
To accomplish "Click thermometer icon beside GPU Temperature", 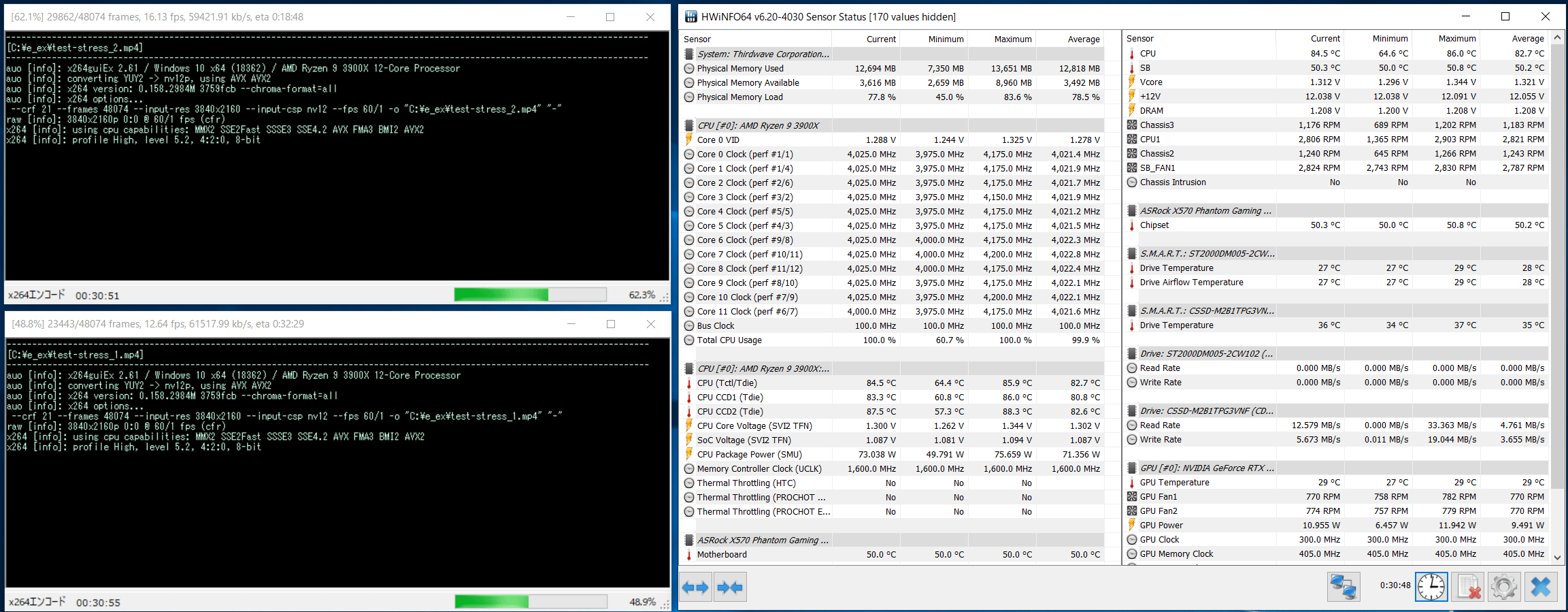I will pyautogui.click(x=1132, y=482).
